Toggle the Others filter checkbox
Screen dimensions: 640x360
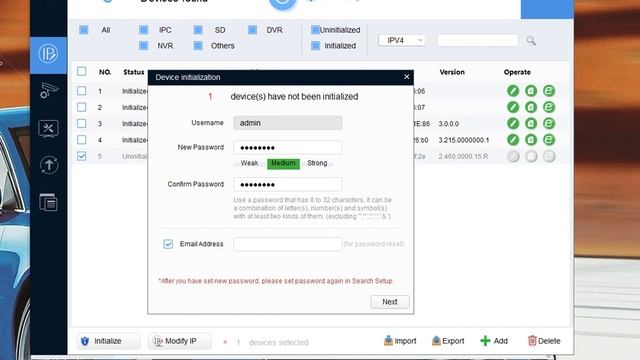(x=198, y=46)
